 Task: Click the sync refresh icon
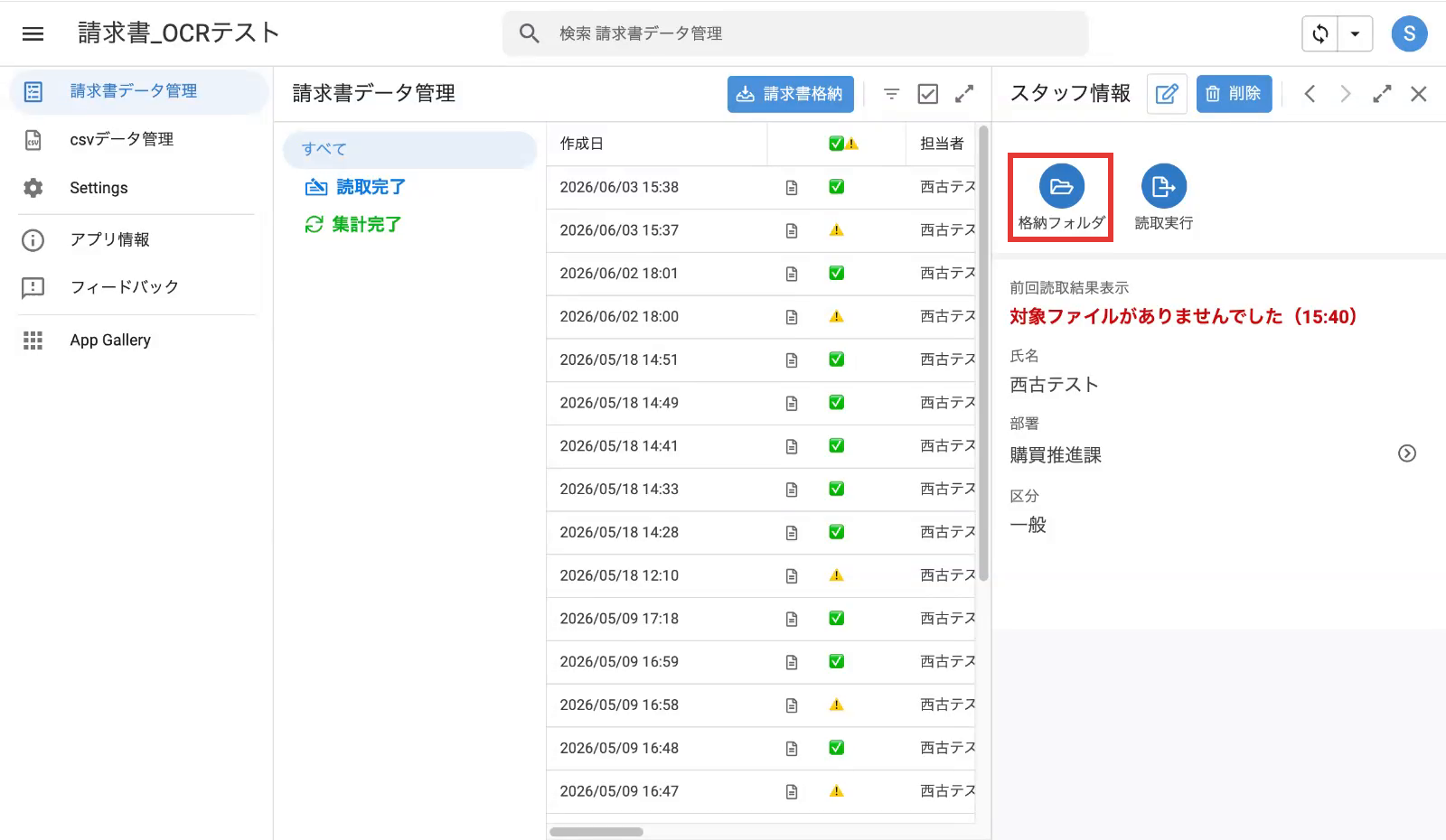[x=1320, y=34]
